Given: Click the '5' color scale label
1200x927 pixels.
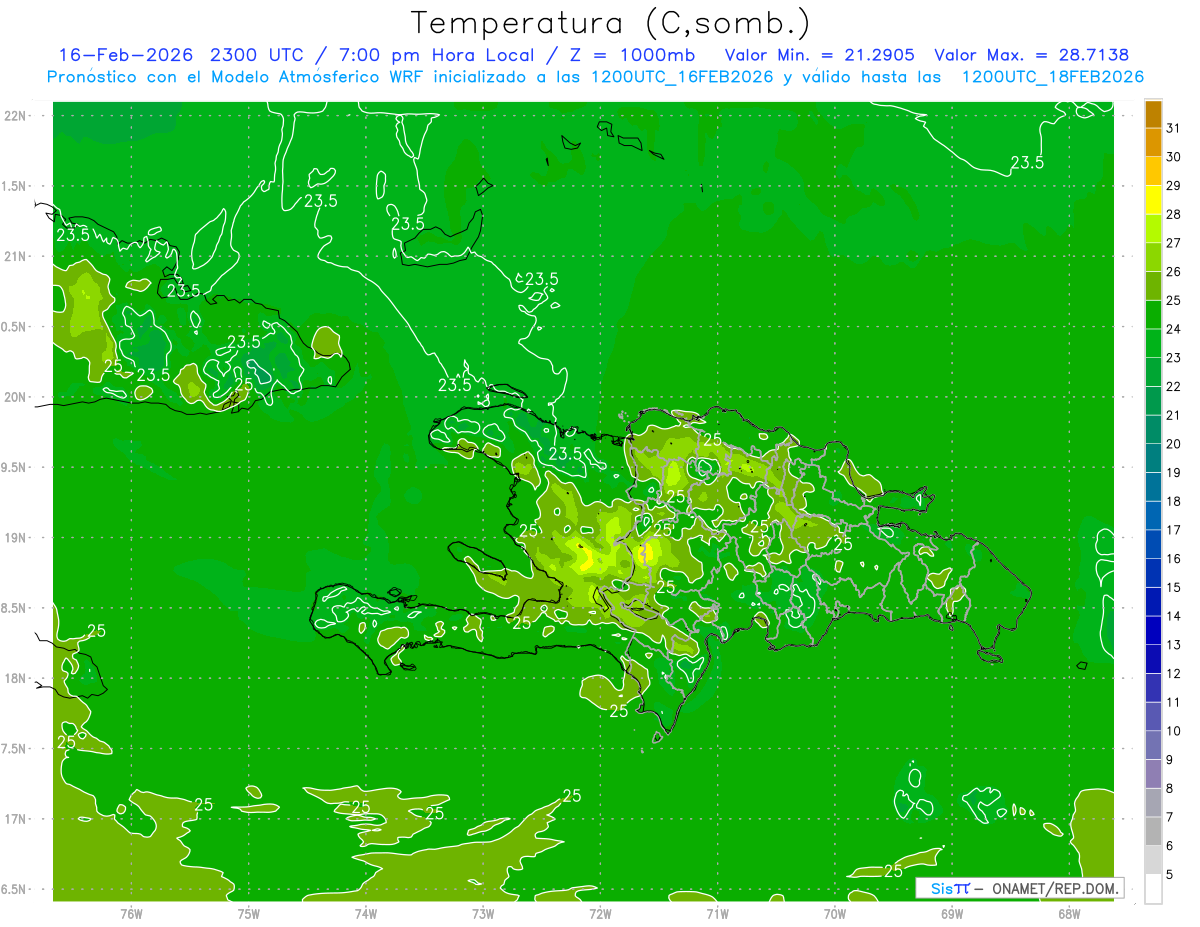Looking at the screenshot, I should (x=1169, y=875).
